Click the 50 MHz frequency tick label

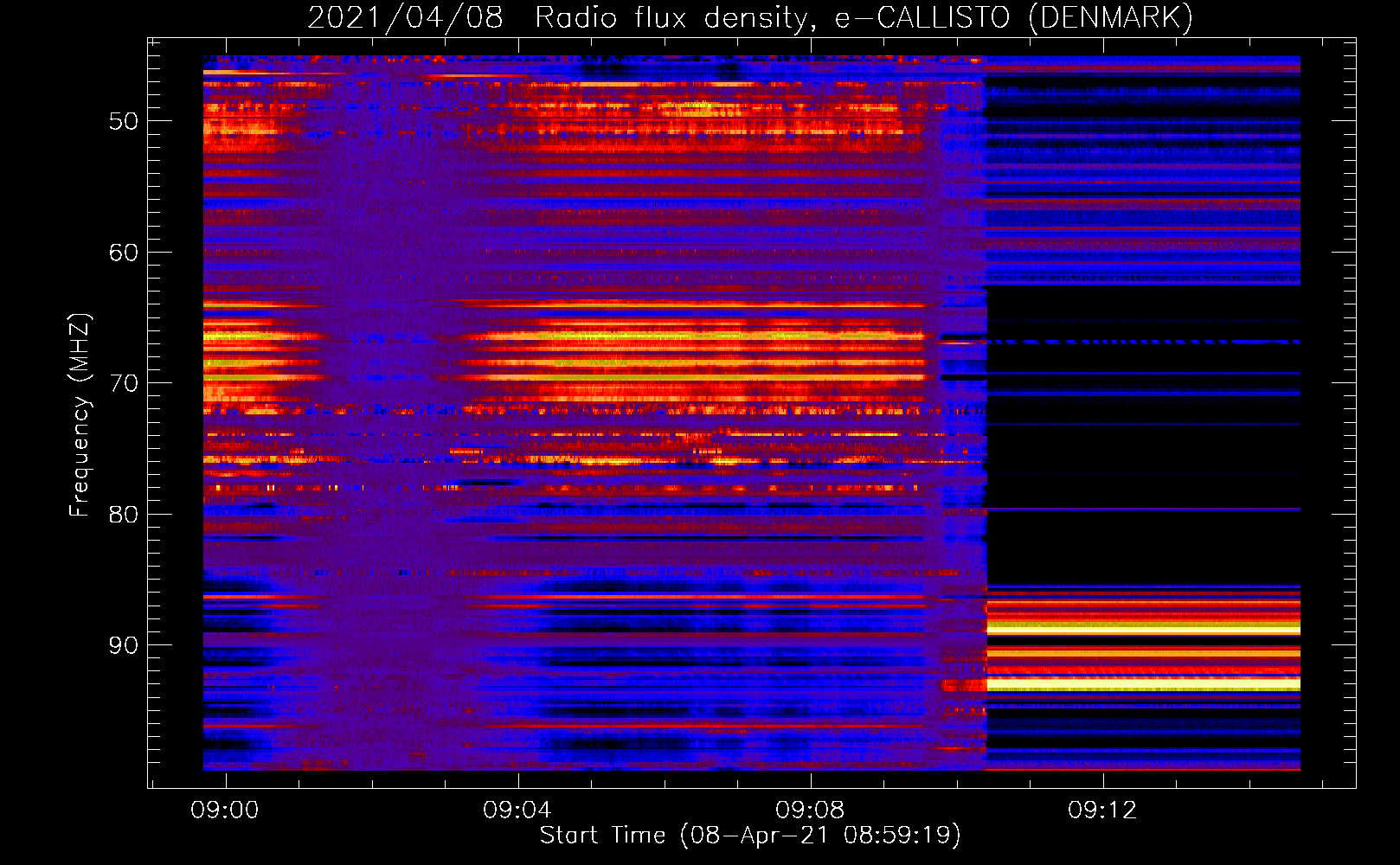tap(124, 121)
